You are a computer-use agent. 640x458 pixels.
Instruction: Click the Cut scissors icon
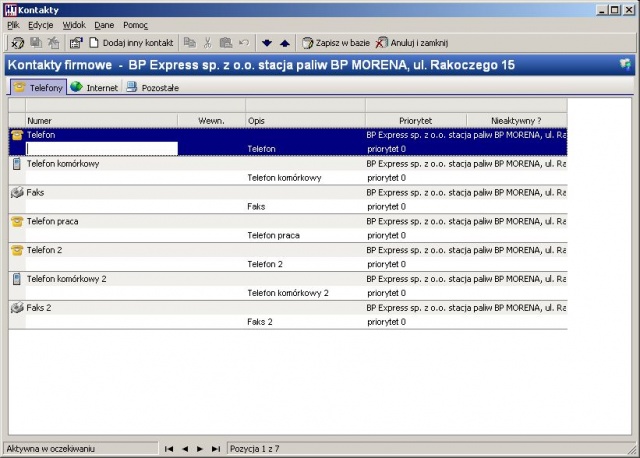pyautogui.click(x=208, y=42)
